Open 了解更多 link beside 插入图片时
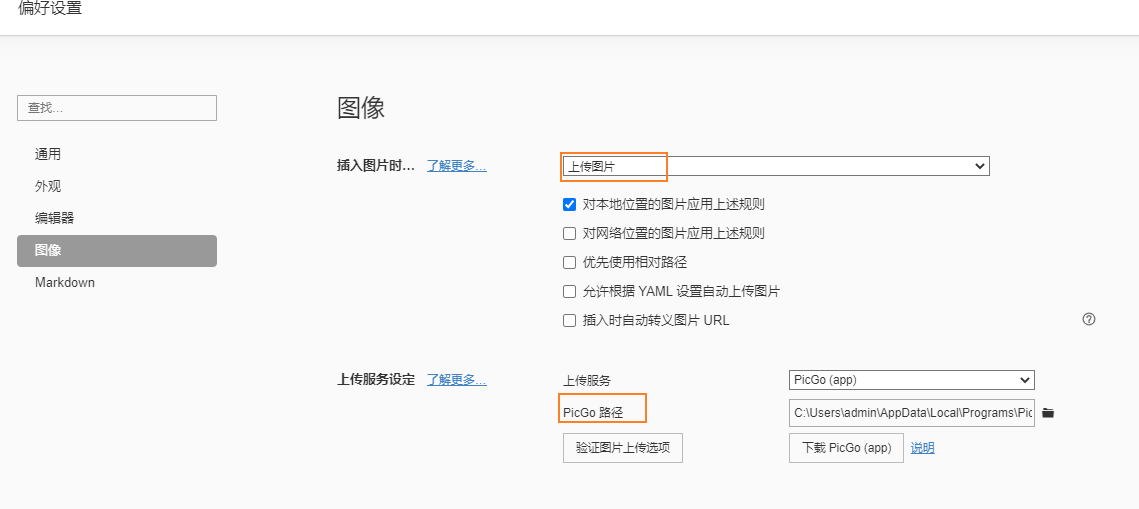The image size is (1139, 509). coord(456,166)
